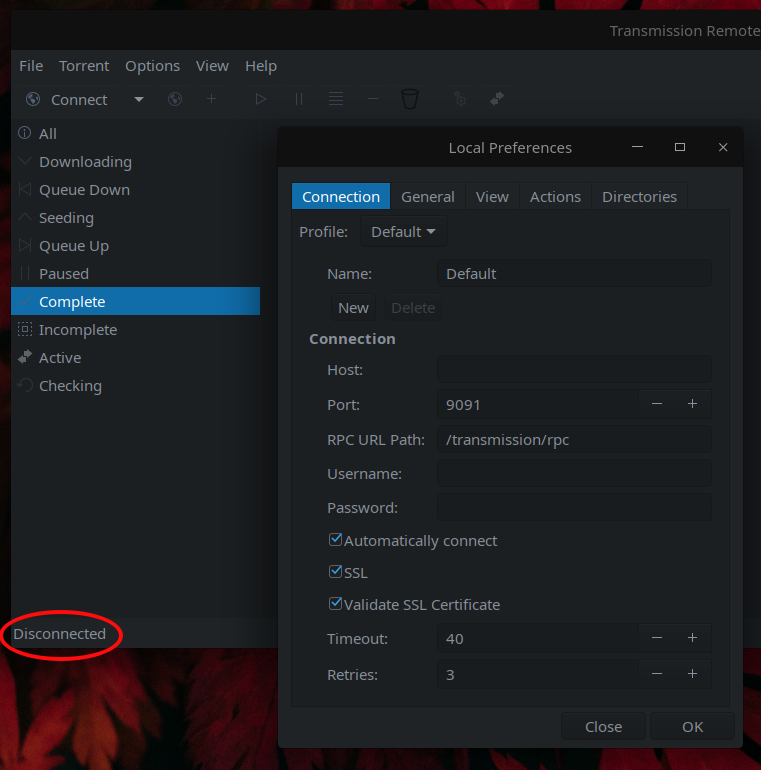761x772 pixels.
Task: Click the Host input field
Action: pos(574,369)
